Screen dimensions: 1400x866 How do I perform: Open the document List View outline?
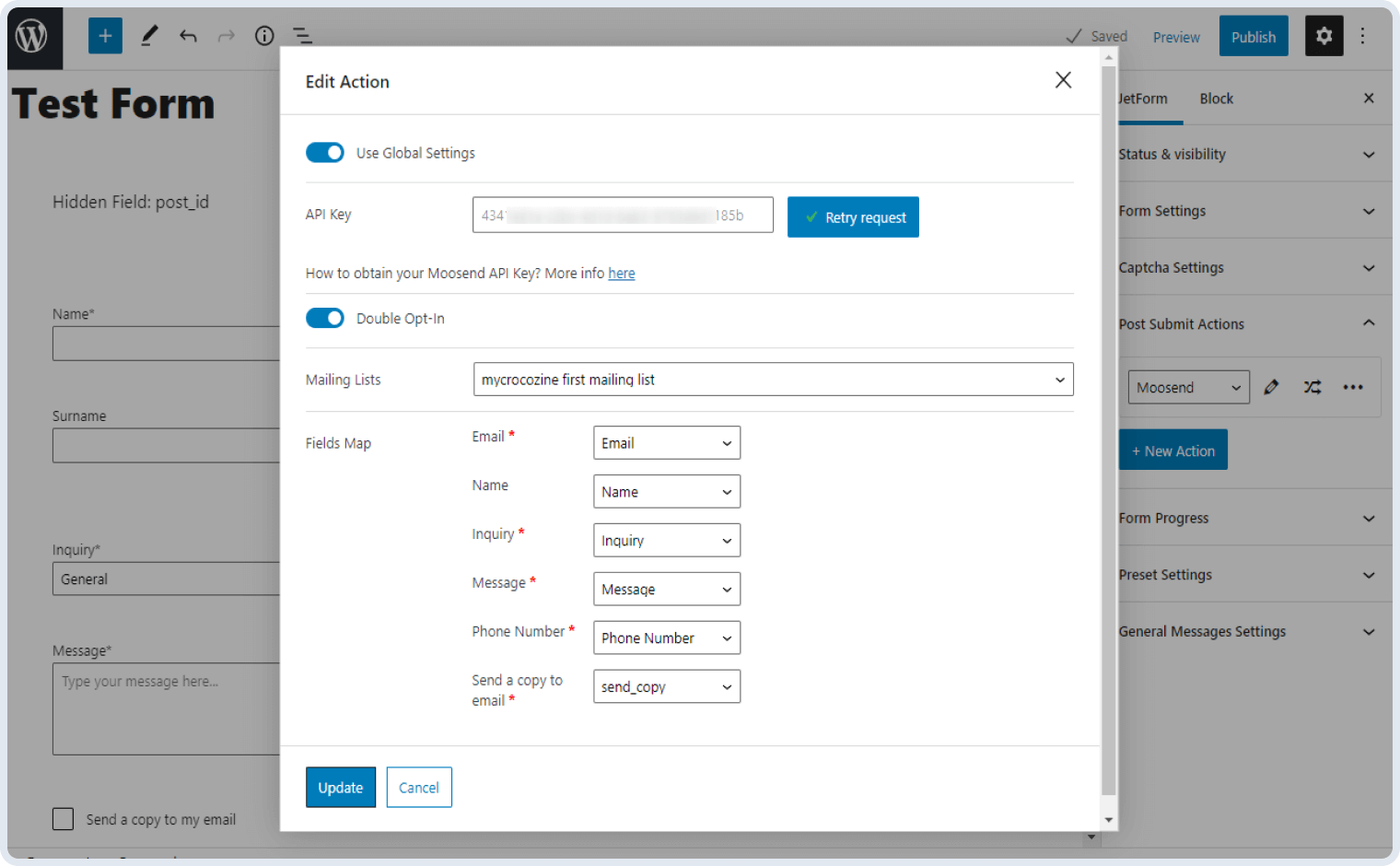[x=302, y=35]
